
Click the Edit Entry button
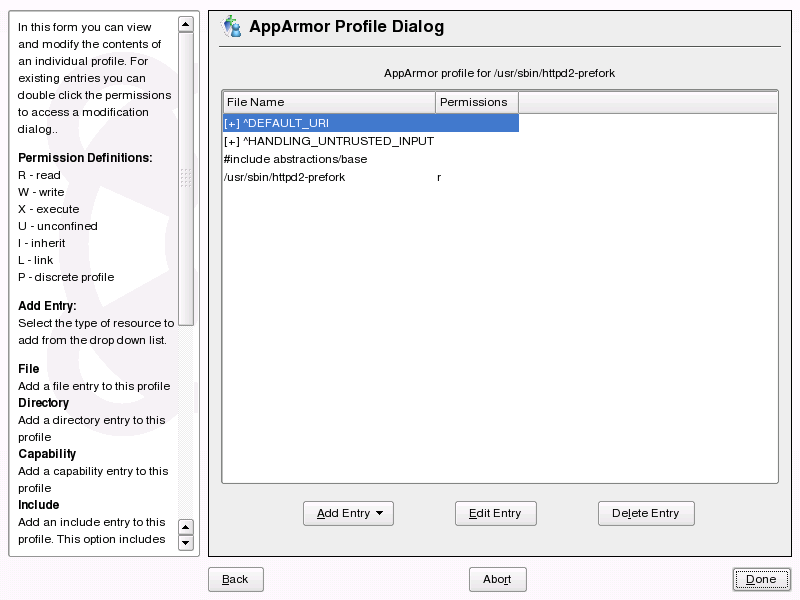[495, 513]
